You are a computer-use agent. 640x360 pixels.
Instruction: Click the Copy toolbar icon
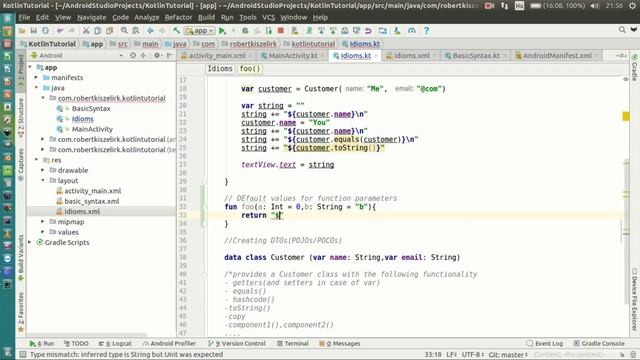pyautogui.click(x=98, y=31)
